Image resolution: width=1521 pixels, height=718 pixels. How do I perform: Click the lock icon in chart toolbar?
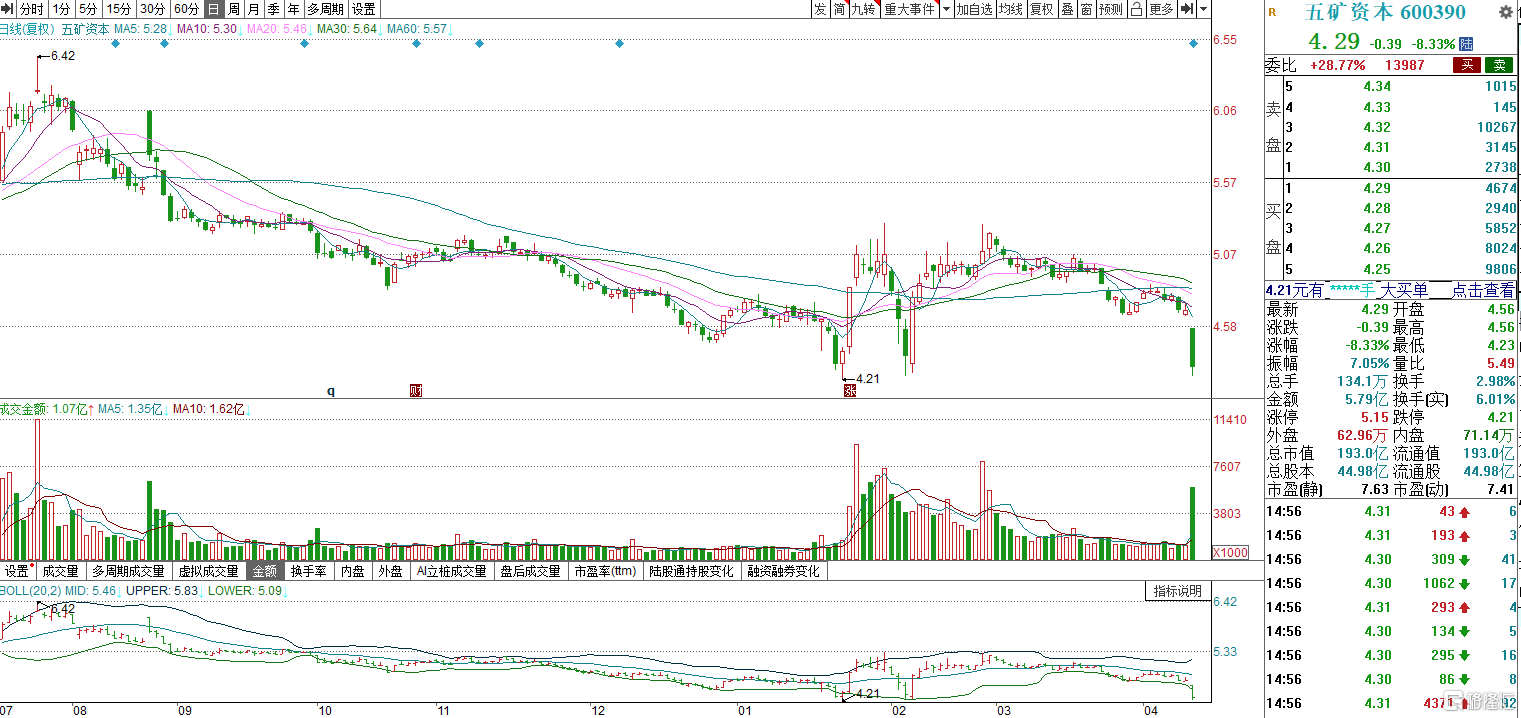[1136, 9]
